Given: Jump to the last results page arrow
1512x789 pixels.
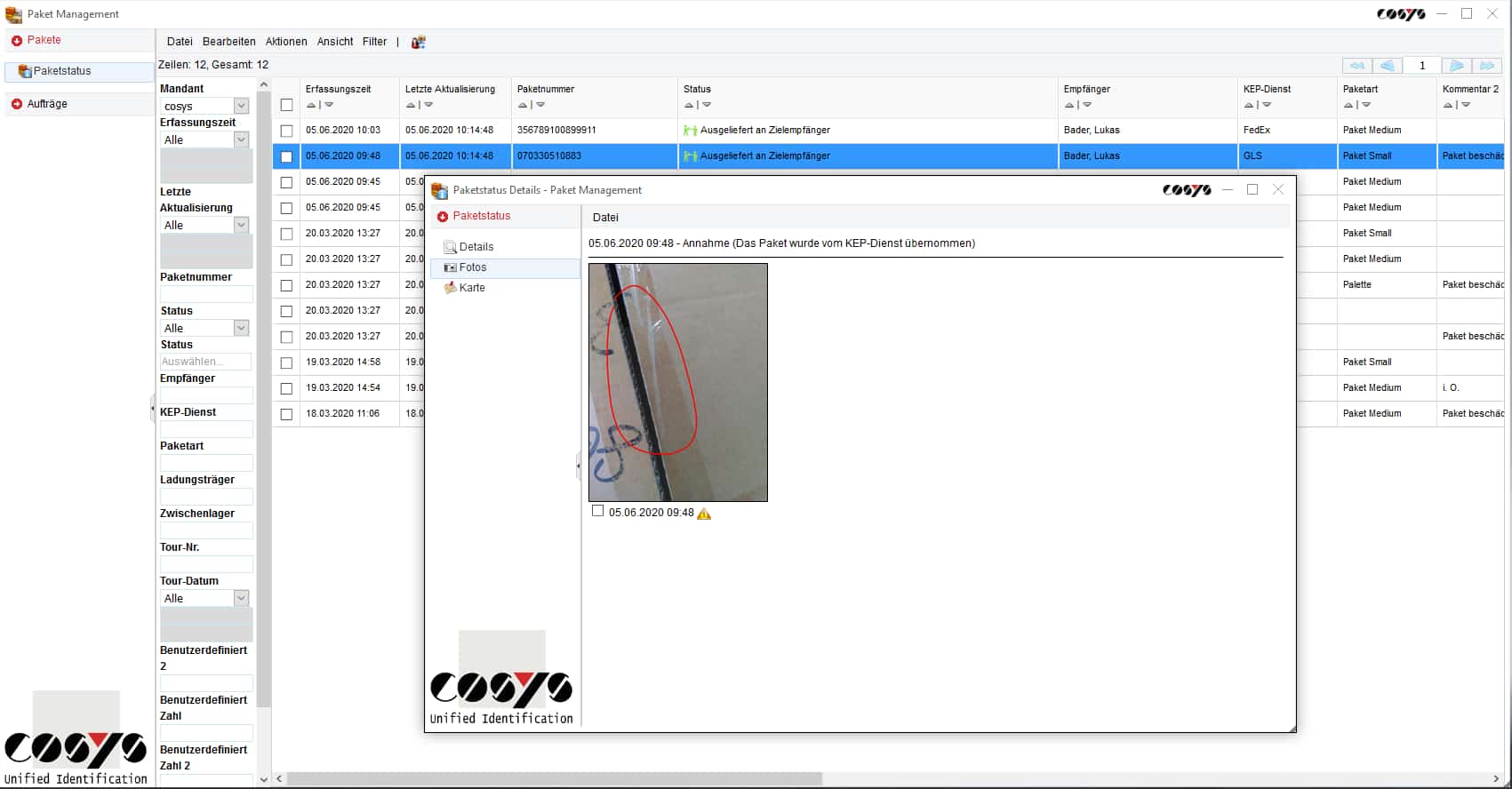Looking at the screenshot, I should point(1487,66).
